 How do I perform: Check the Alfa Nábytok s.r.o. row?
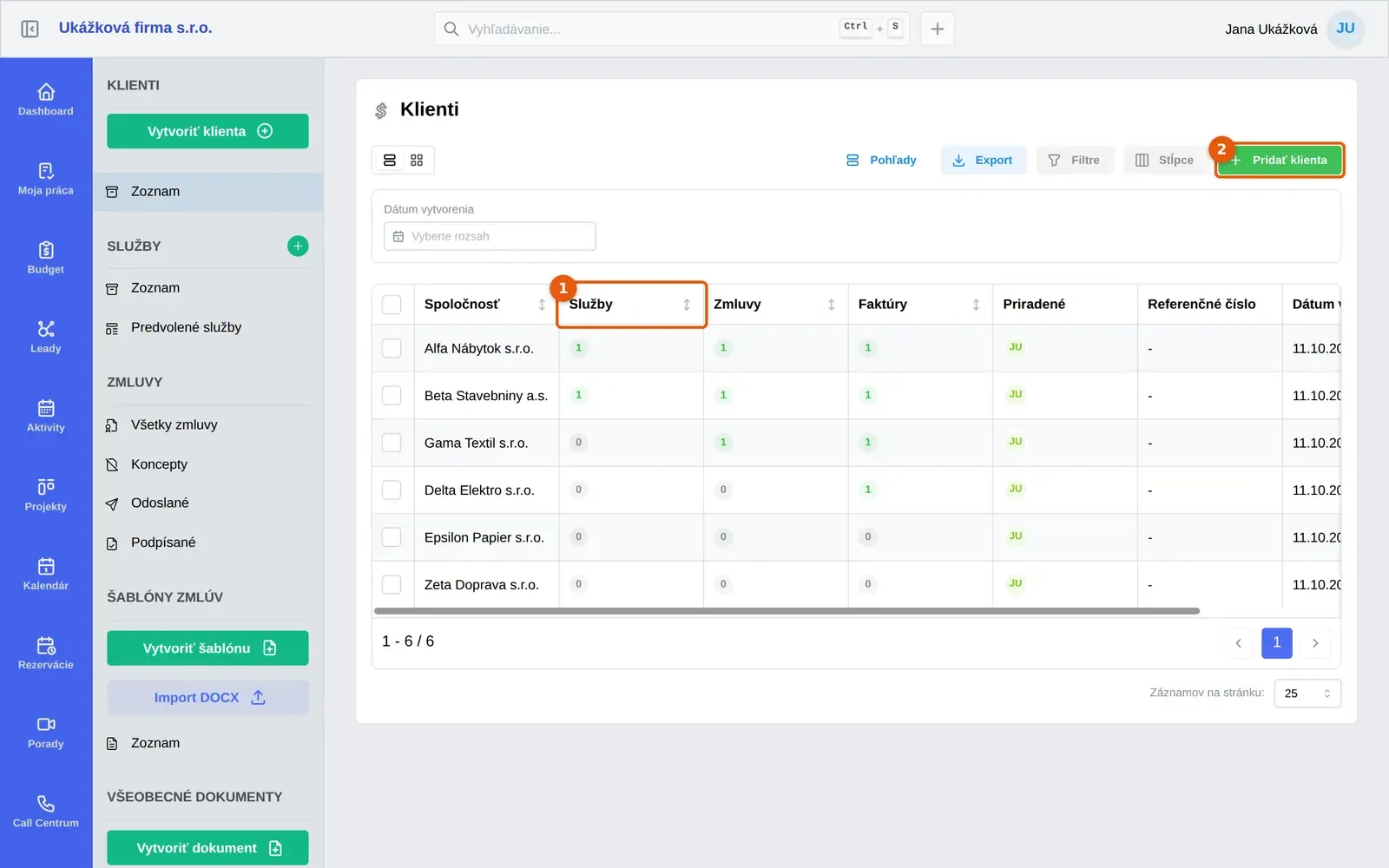coord(392,348)
